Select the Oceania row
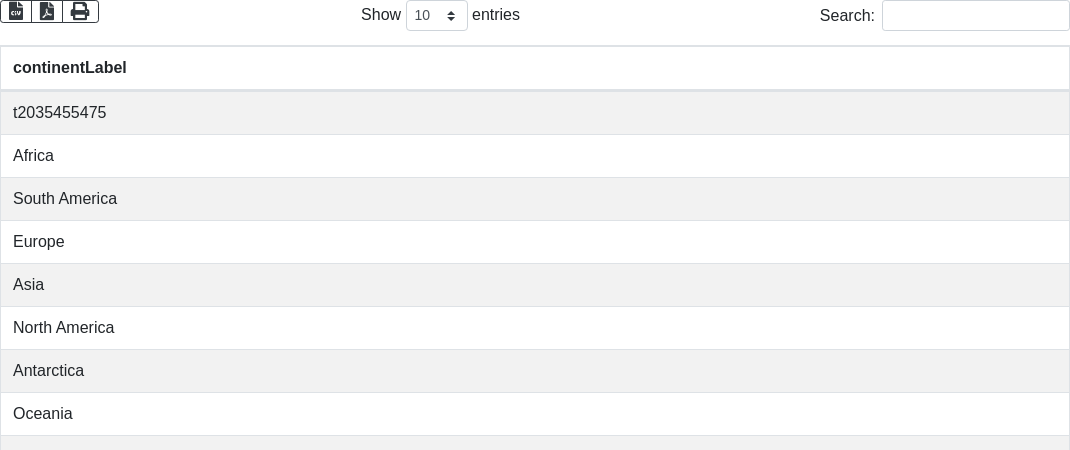The image size is (1070, 450). pos(535,414)
